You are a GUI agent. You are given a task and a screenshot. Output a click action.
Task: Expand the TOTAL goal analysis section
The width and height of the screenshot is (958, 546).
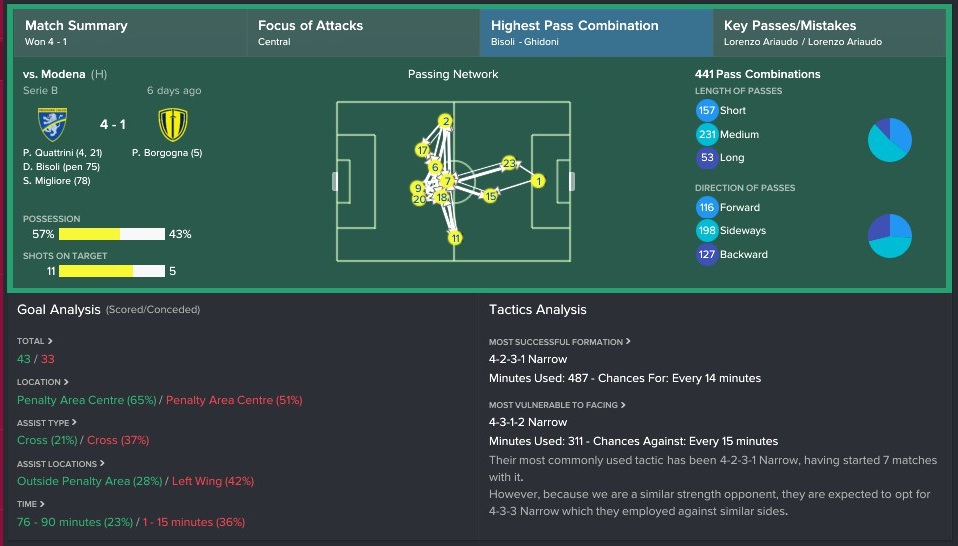[35, 341]
